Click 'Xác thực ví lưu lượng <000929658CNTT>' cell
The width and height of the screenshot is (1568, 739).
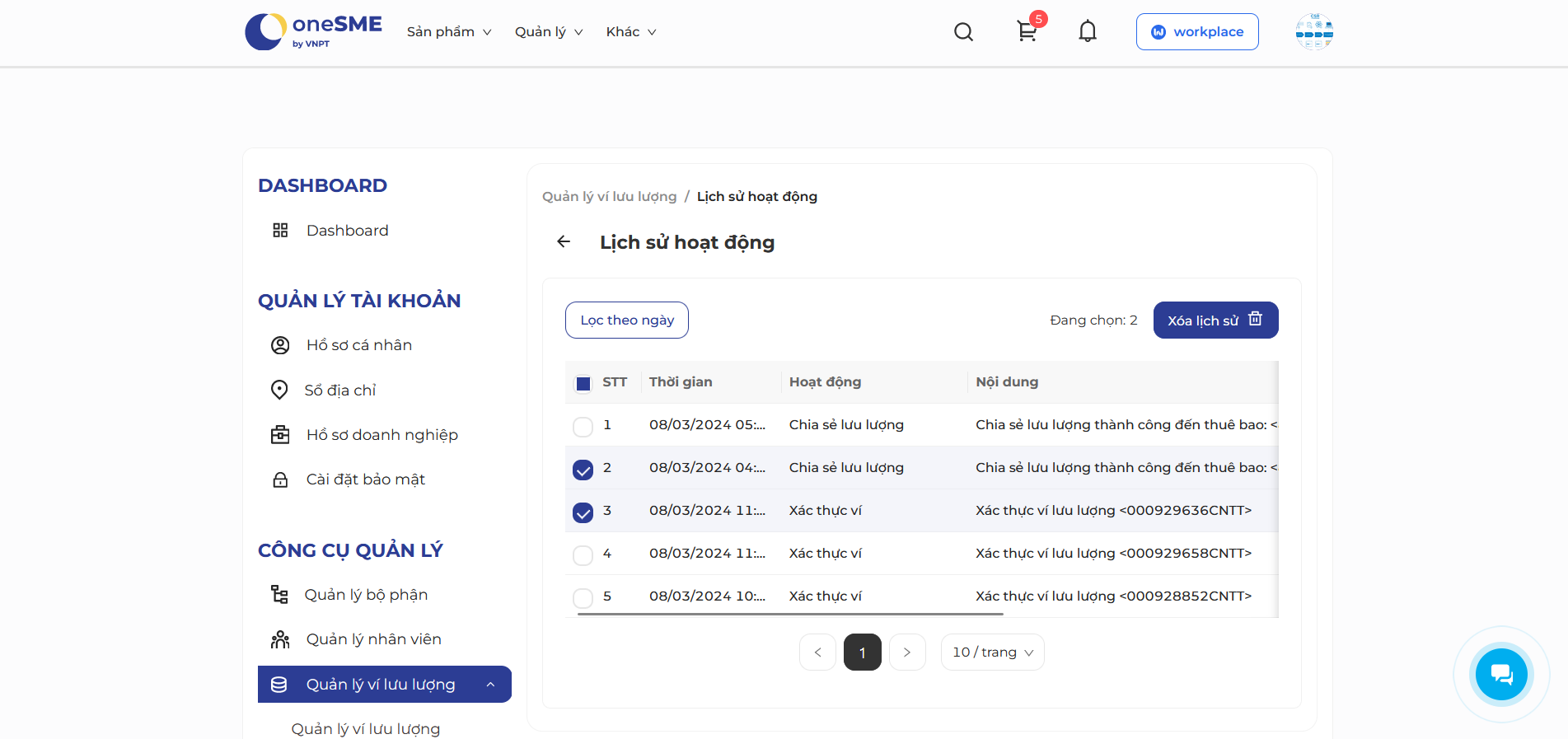coord(1113,553)
